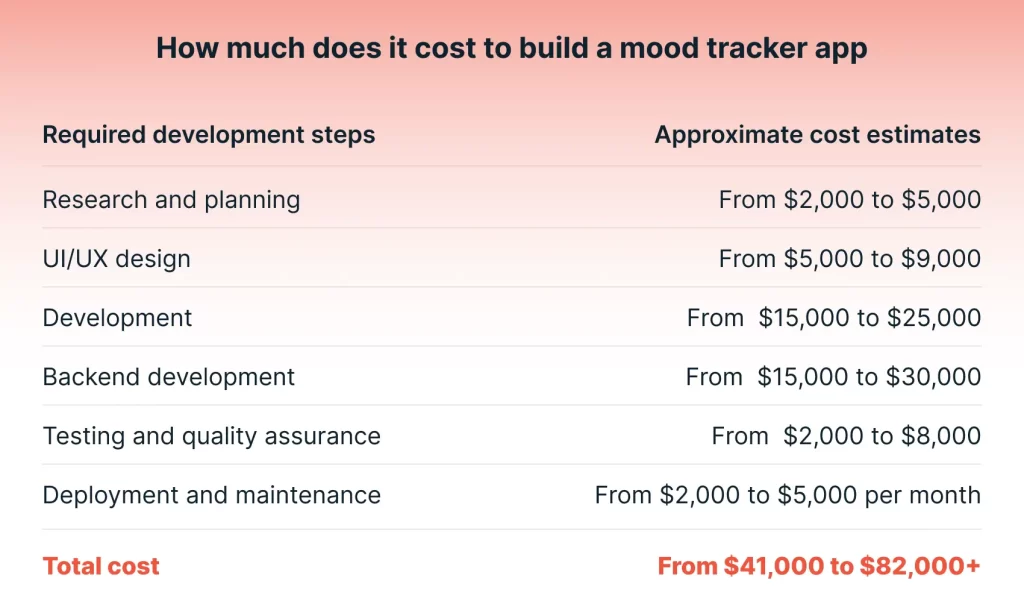Viewport: 1024px width, 613px height.
Task: Click the '$15,000 to $30,000' backend cost
Action: 869,377
